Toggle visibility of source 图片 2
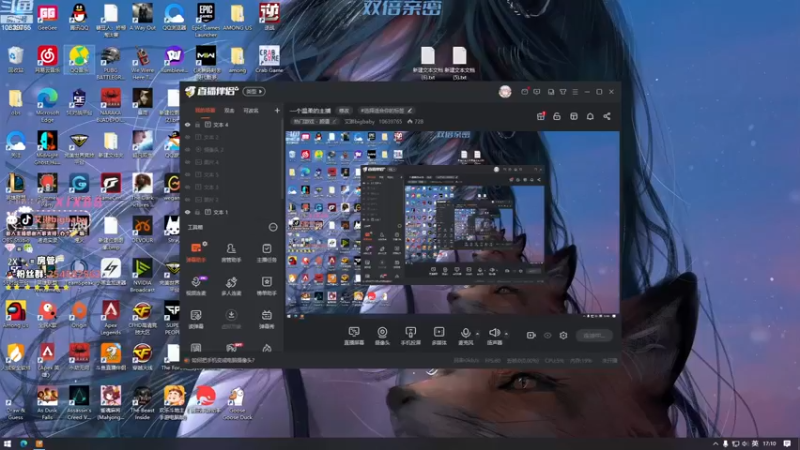 (x=188, y=199)
